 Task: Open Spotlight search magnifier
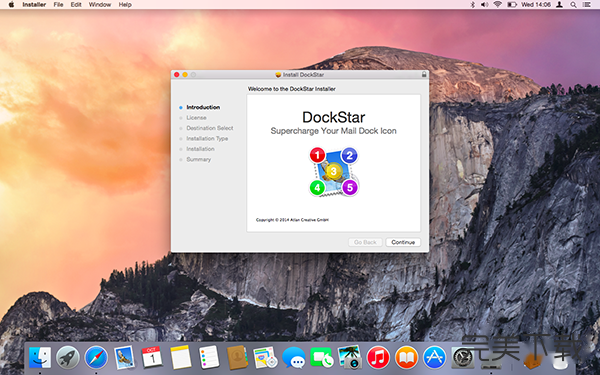click(573, 5)
